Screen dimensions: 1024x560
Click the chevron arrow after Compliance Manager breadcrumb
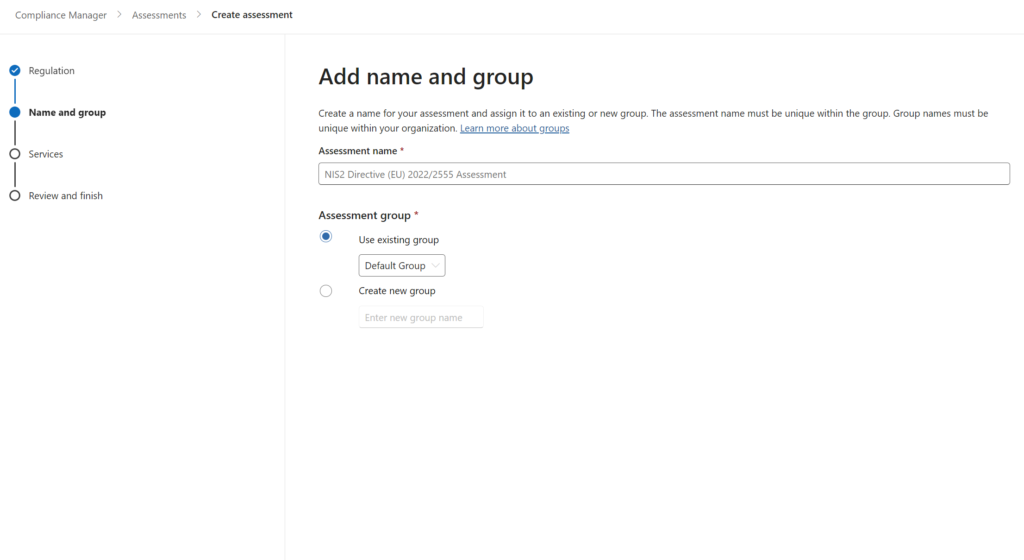click(120, 15)
